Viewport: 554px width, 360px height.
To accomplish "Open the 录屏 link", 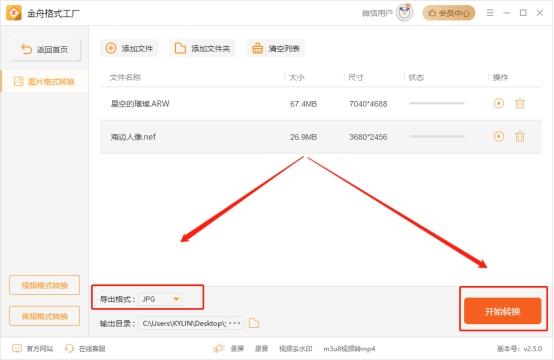I will point(237,349).
